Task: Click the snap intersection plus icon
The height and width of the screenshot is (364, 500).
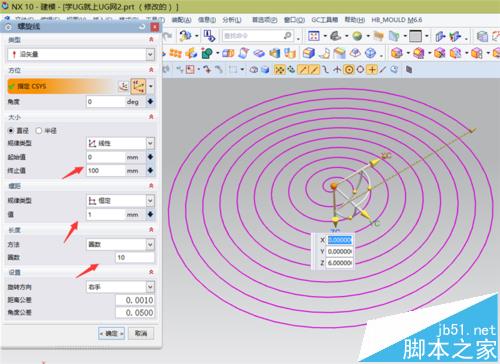Action: tap(372, 69)
